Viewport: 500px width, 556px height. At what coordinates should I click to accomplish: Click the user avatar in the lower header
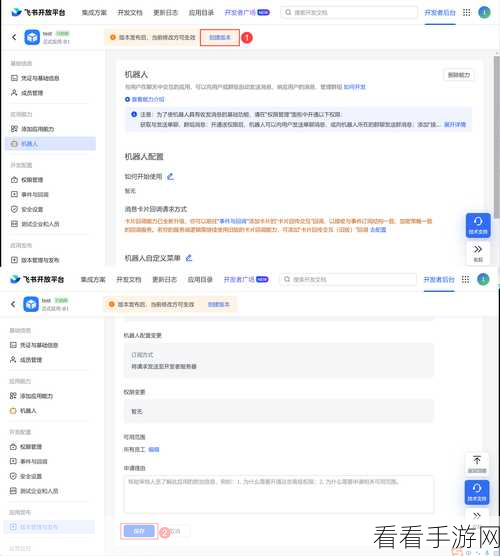[x=483, y=279]
